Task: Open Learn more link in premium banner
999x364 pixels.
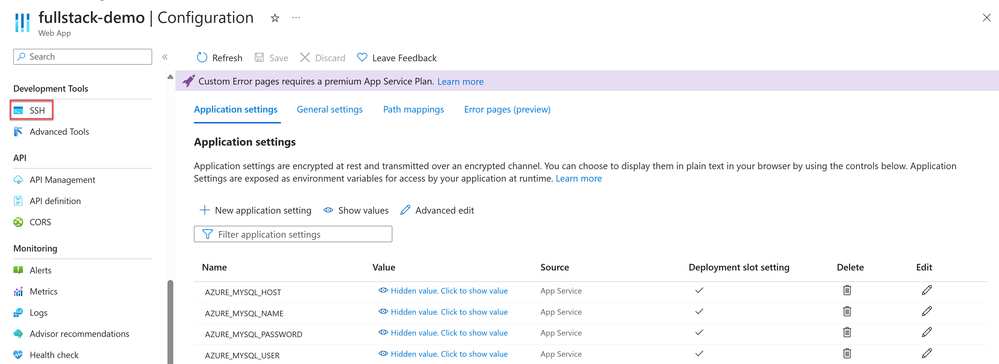Action: (460, 82)
